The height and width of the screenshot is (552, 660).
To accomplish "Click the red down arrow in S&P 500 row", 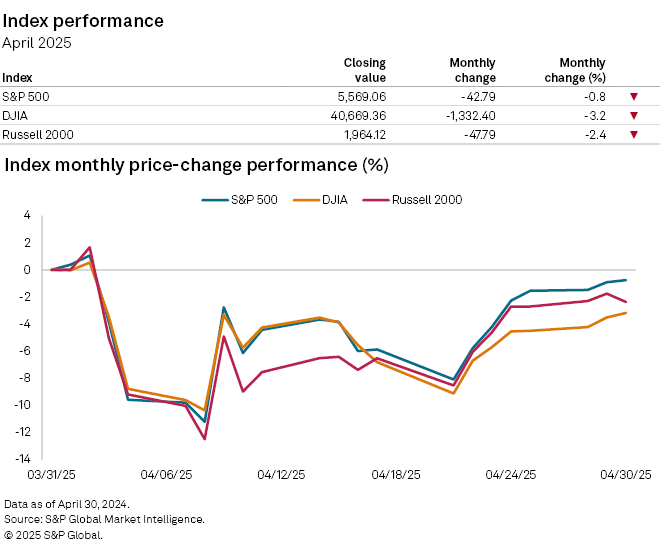I will tap(634, 97).
